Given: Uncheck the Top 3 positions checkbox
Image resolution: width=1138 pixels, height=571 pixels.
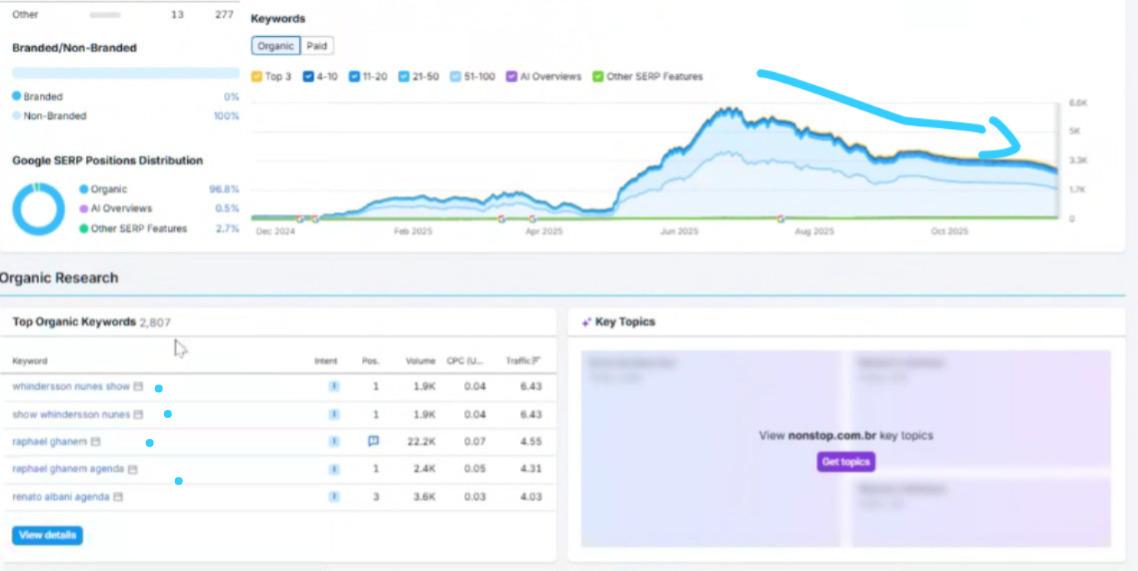Looking at the screenshot, I should 257,76.
